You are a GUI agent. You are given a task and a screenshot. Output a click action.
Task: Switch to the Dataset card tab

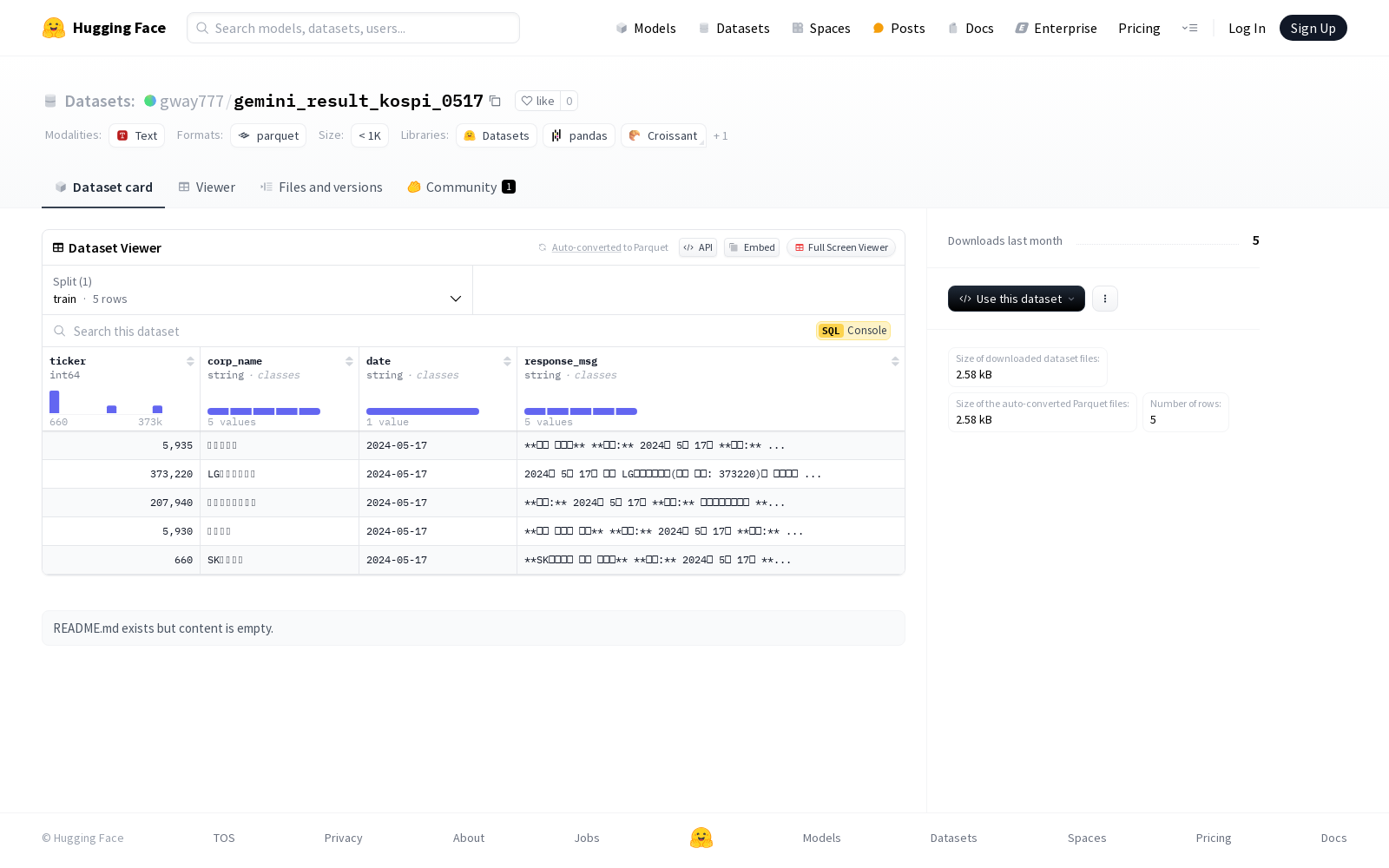(103, 187)
